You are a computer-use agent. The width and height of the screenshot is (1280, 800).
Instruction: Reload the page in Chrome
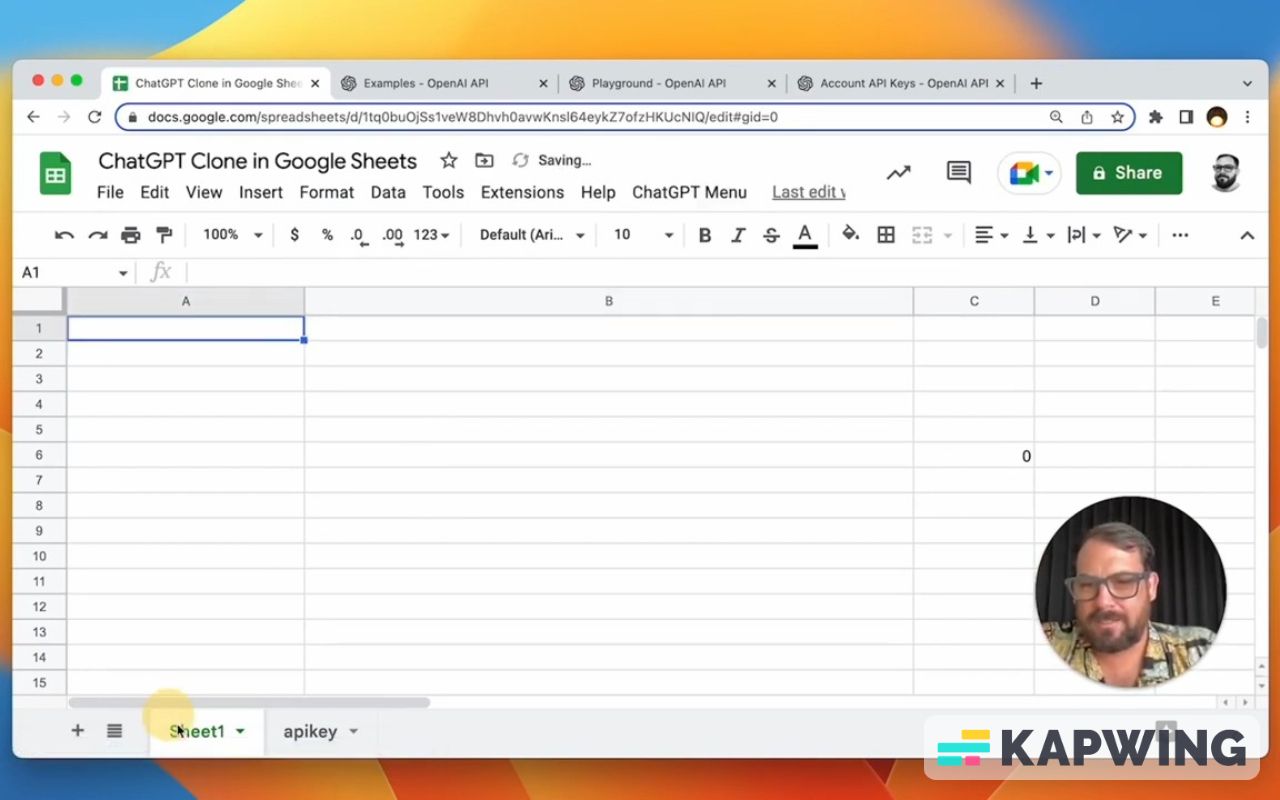coord(95,117)
